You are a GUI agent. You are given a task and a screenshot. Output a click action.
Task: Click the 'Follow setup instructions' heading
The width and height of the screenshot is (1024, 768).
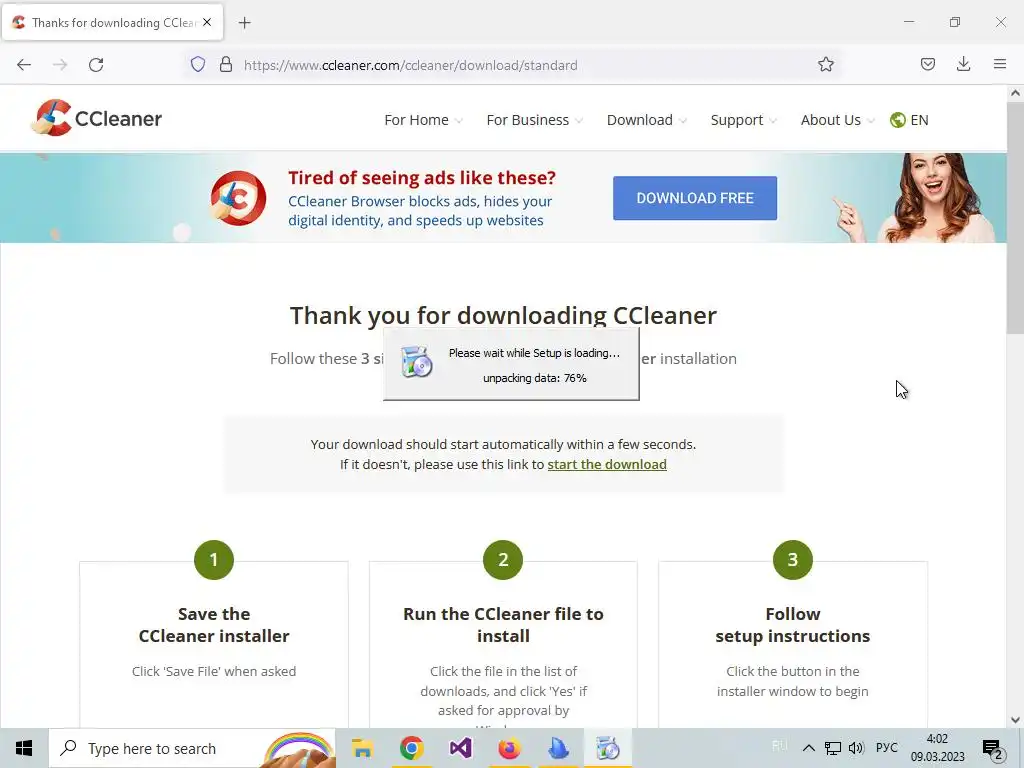click(792, 625)
